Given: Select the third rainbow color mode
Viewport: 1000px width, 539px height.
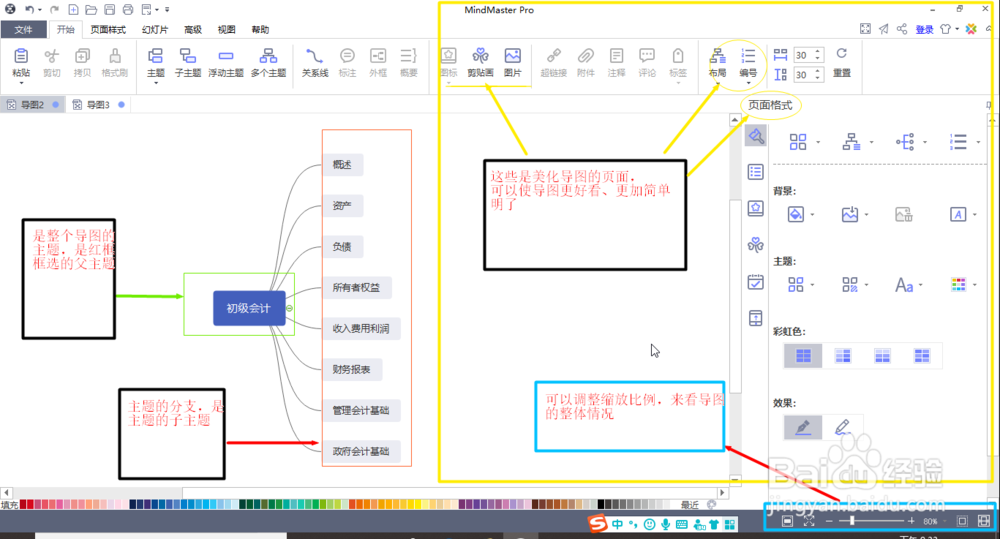Looking at the screenshot, I should click(883, 355).
